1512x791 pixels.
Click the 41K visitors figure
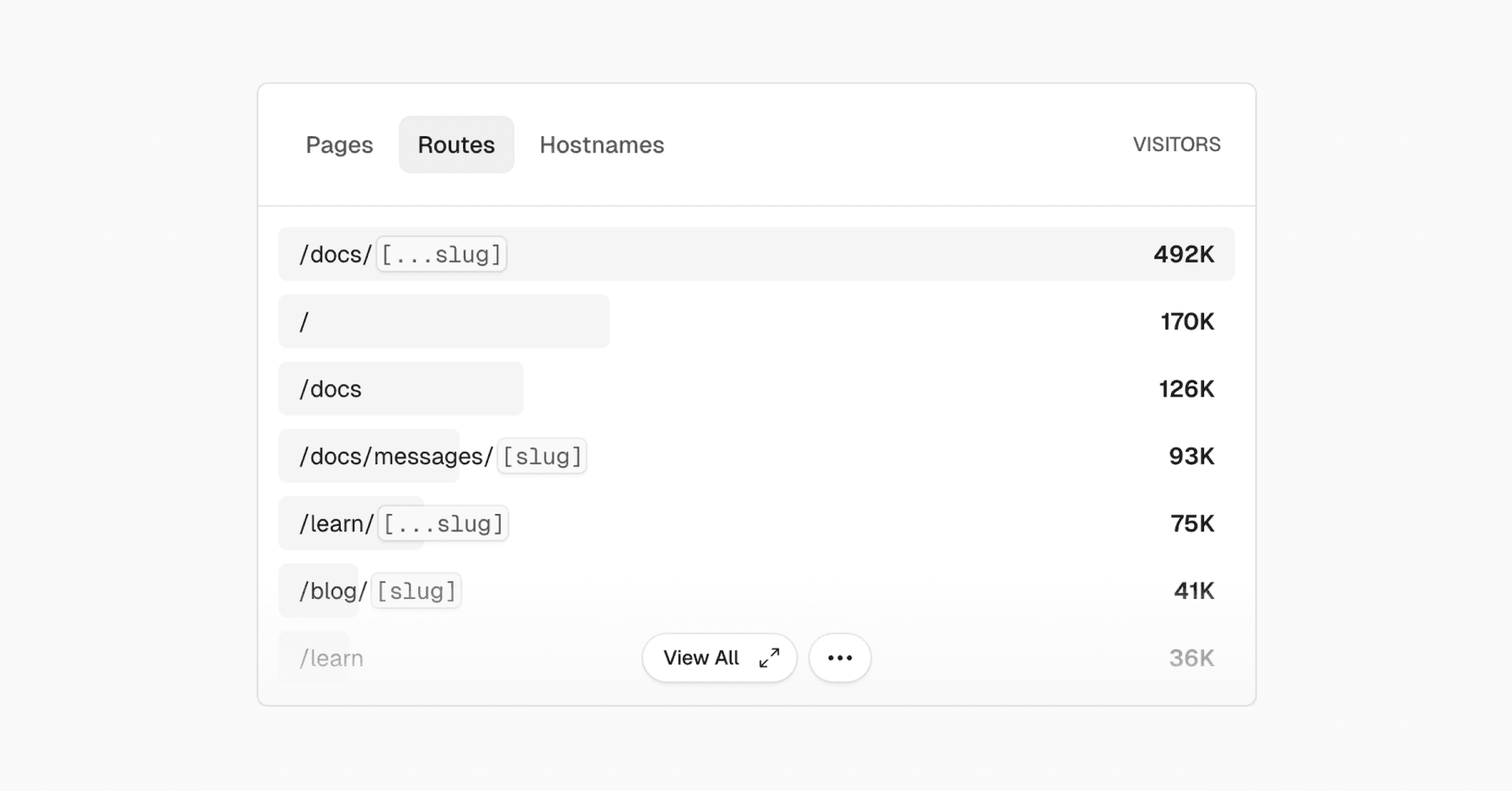pos(1194,591)
